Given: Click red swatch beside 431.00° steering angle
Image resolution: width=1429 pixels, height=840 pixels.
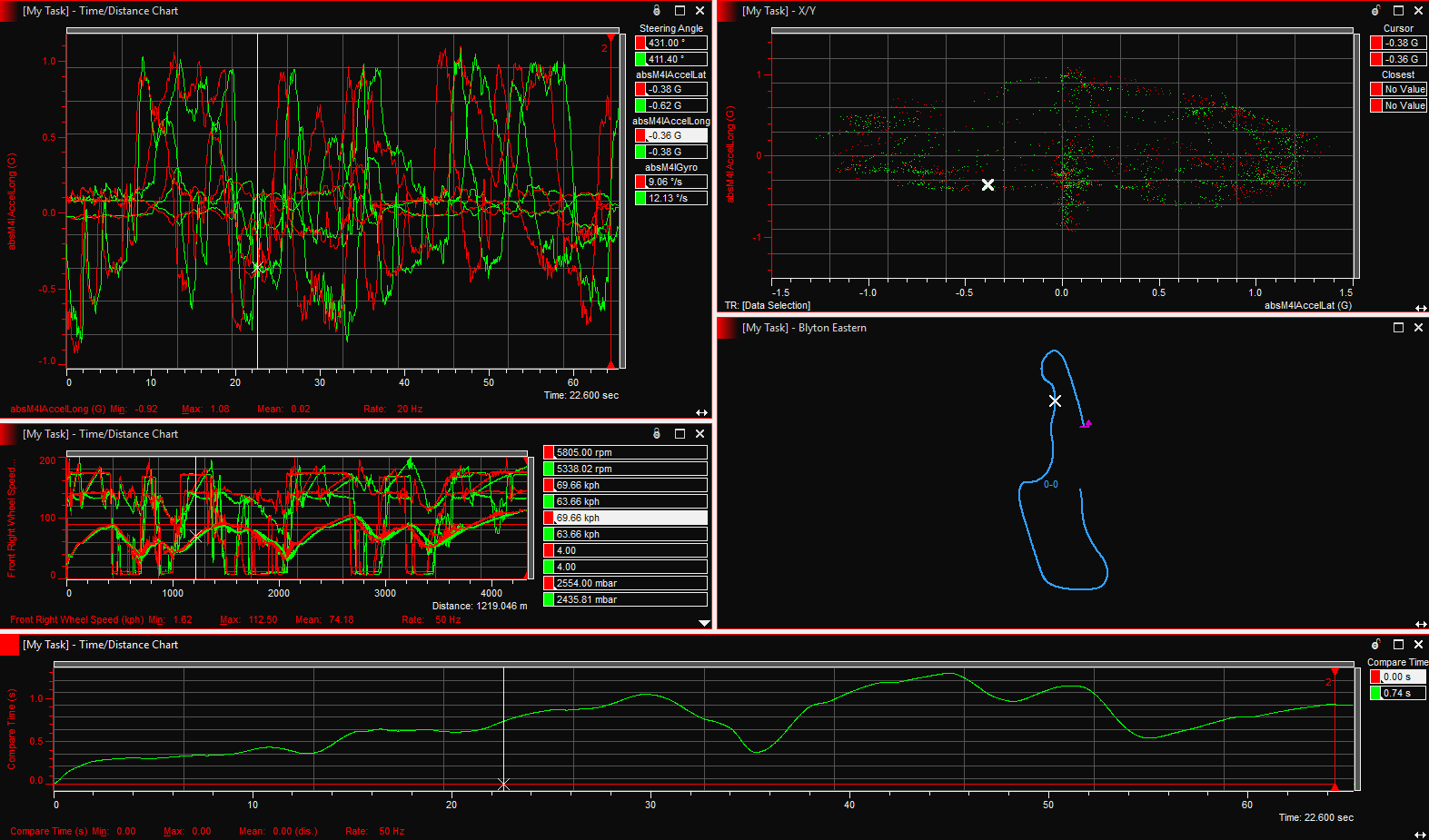Looking at the screenshot, I should 640,43.
